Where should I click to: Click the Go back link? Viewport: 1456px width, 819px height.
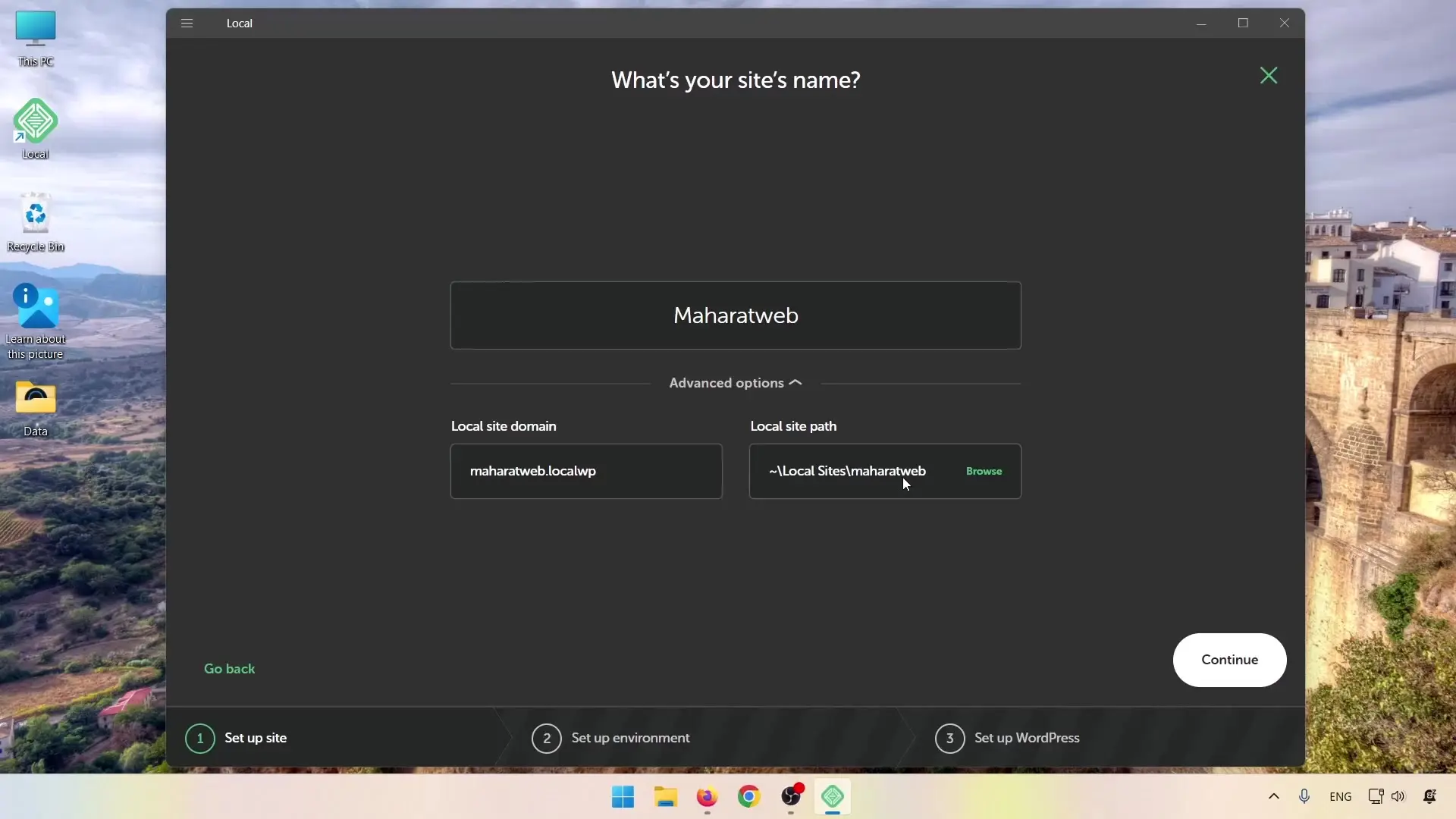(229, 669)
